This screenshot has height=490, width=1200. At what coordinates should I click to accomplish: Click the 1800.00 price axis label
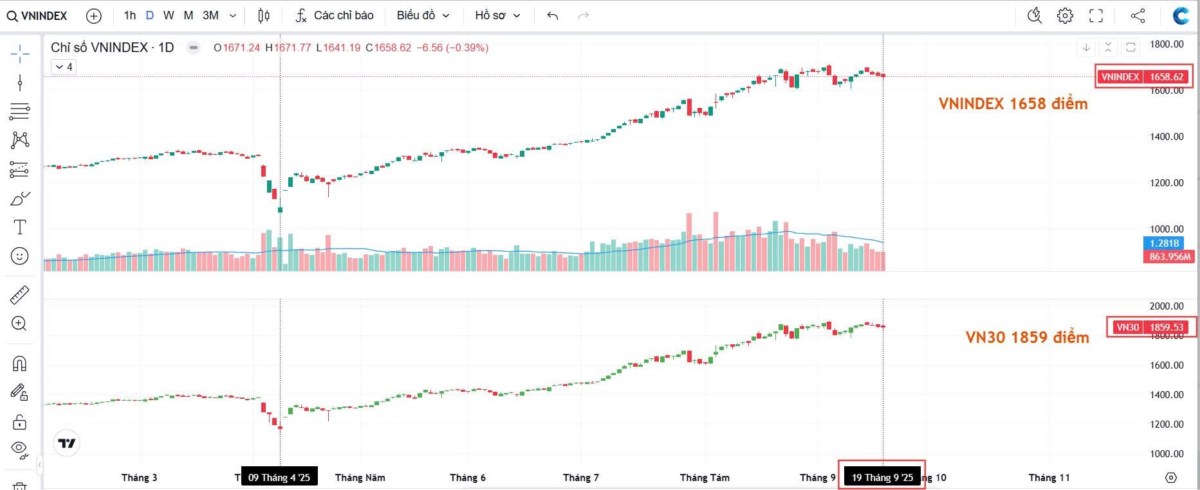(x=1166, y=44)
